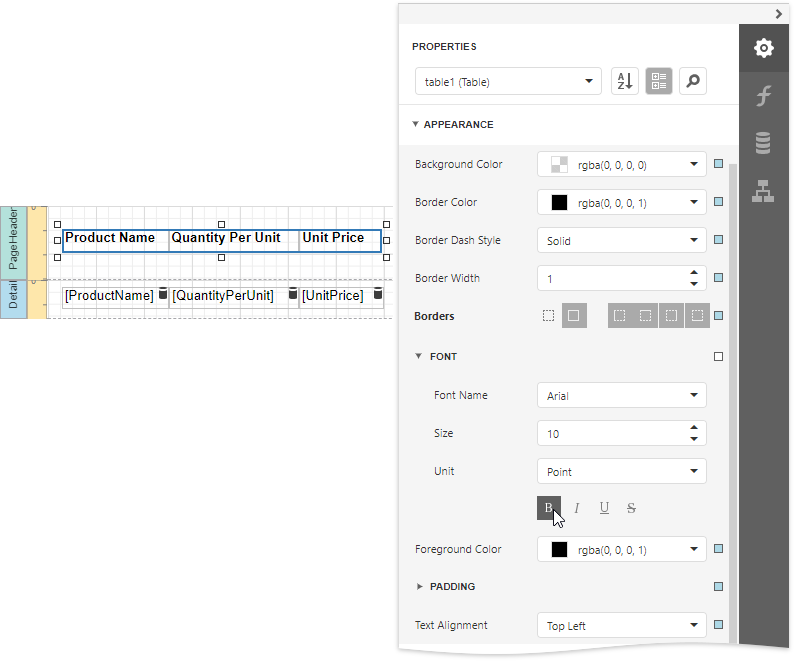Toggle Strikethrough font style

point(631,508)
